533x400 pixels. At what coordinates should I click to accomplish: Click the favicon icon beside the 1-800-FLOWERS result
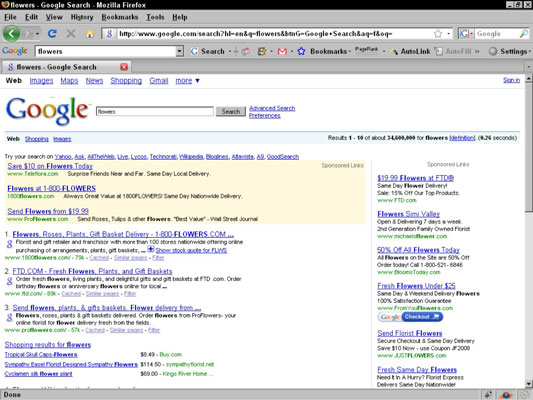click(x=10, y=244)
